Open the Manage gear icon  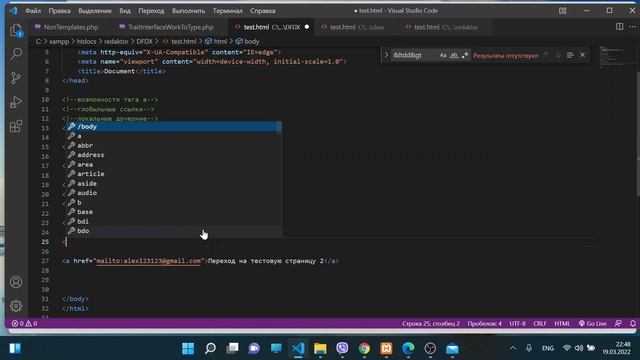pyautogui.click(x=16, y=306)
